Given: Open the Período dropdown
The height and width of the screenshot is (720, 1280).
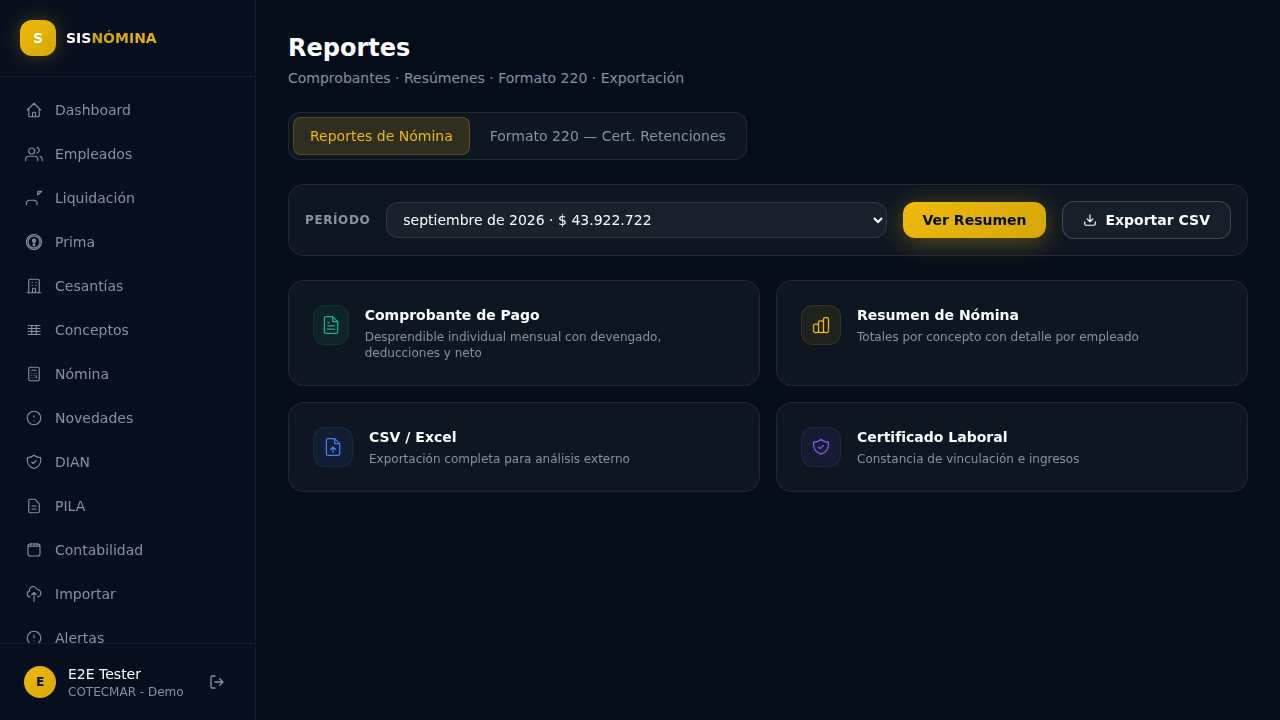Looking at the screenshot, I should pyautogui.click(x=636, y=220).
